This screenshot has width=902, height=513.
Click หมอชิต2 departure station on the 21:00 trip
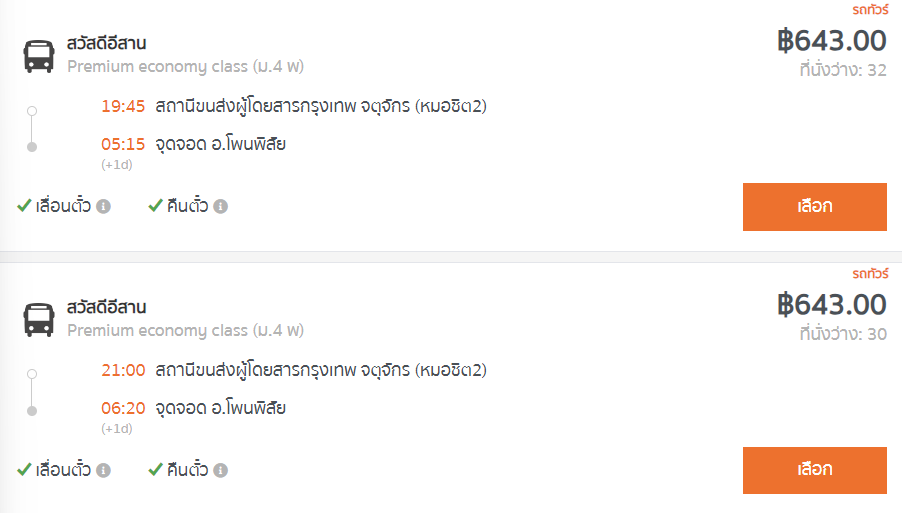click(x=321, y=370)
